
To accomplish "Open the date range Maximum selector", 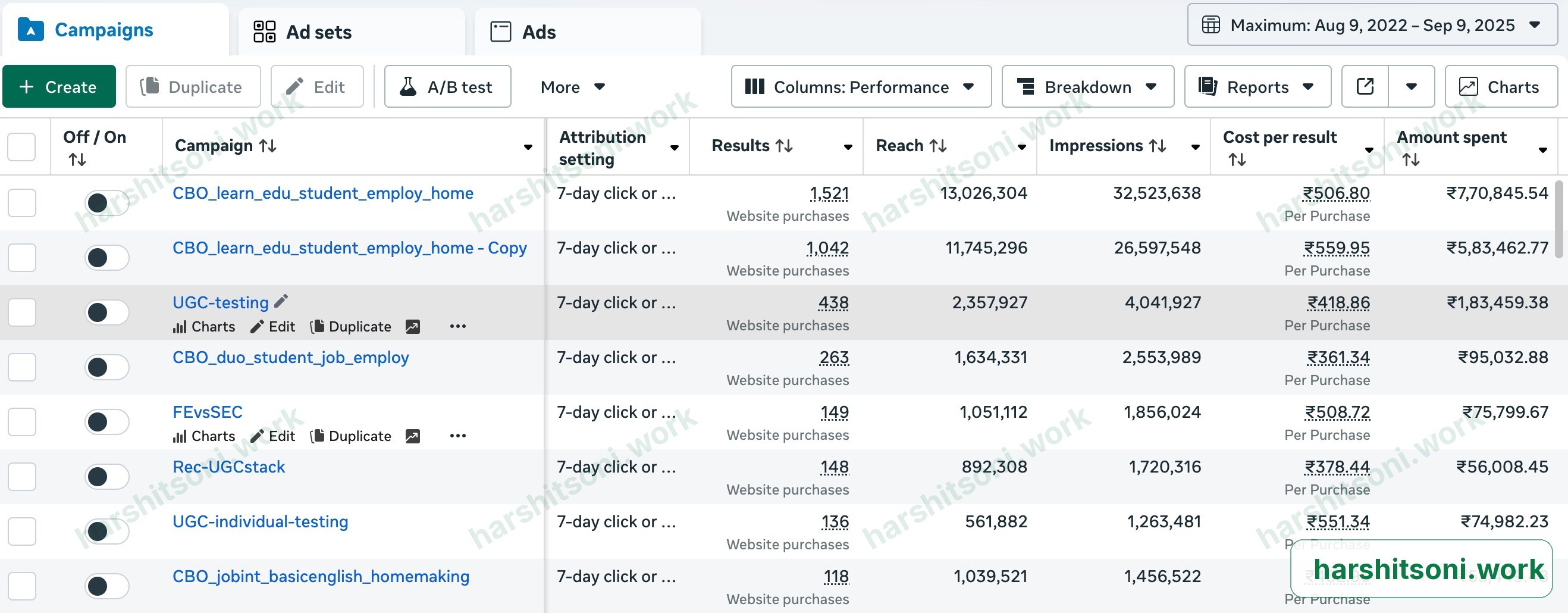I will point(1372,25).
